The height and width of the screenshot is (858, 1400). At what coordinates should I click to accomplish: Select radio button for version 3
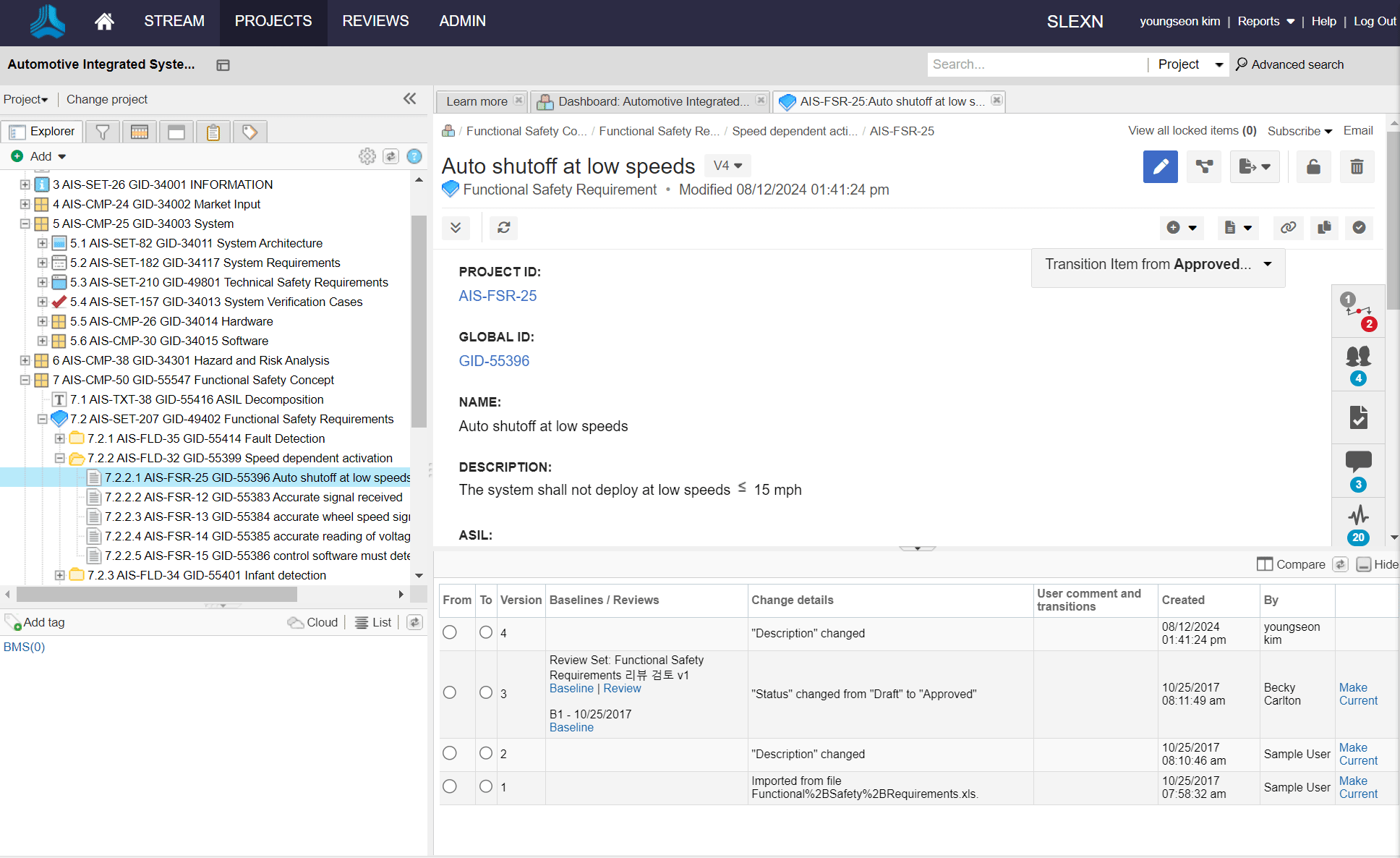(x=484, y=693)
